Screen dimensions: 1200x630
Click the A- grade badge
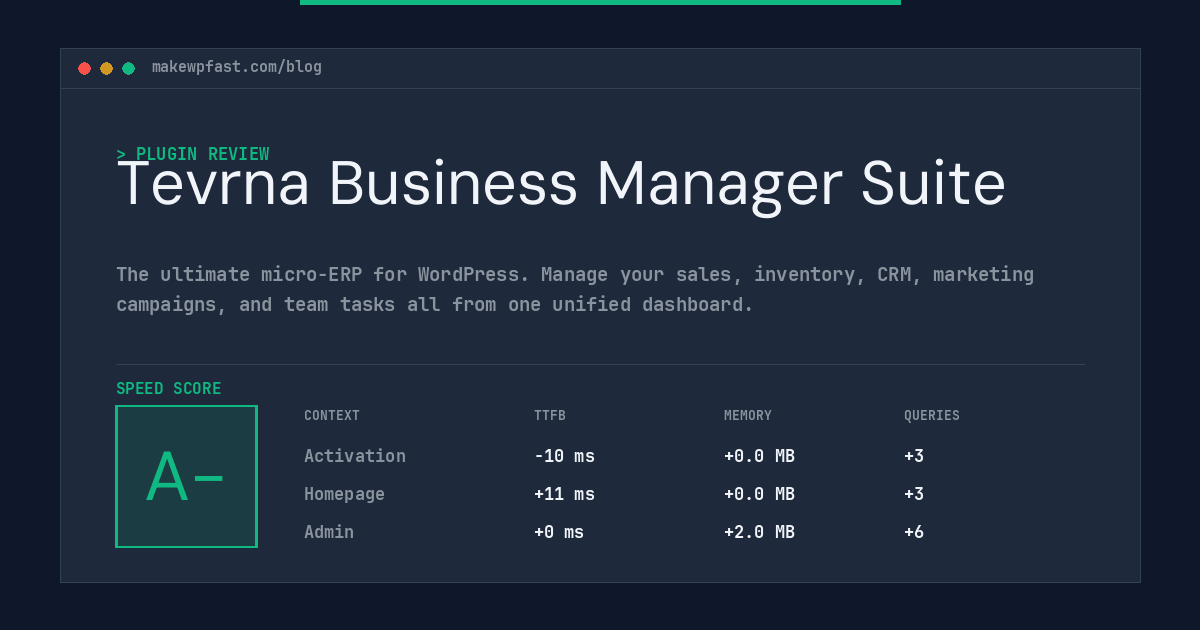[x=186, y=476]
